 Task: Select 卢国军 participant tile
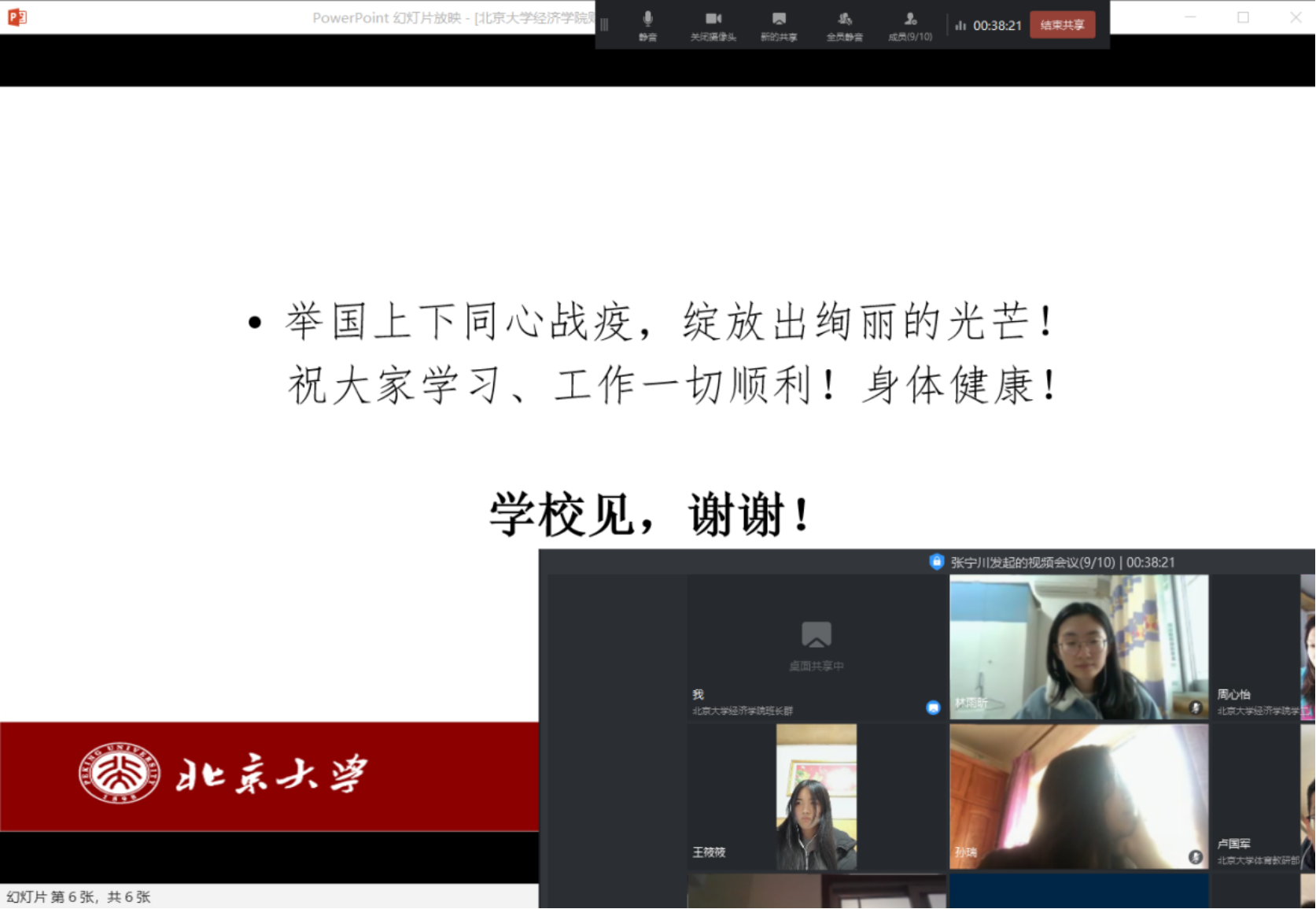(1255, 796)
